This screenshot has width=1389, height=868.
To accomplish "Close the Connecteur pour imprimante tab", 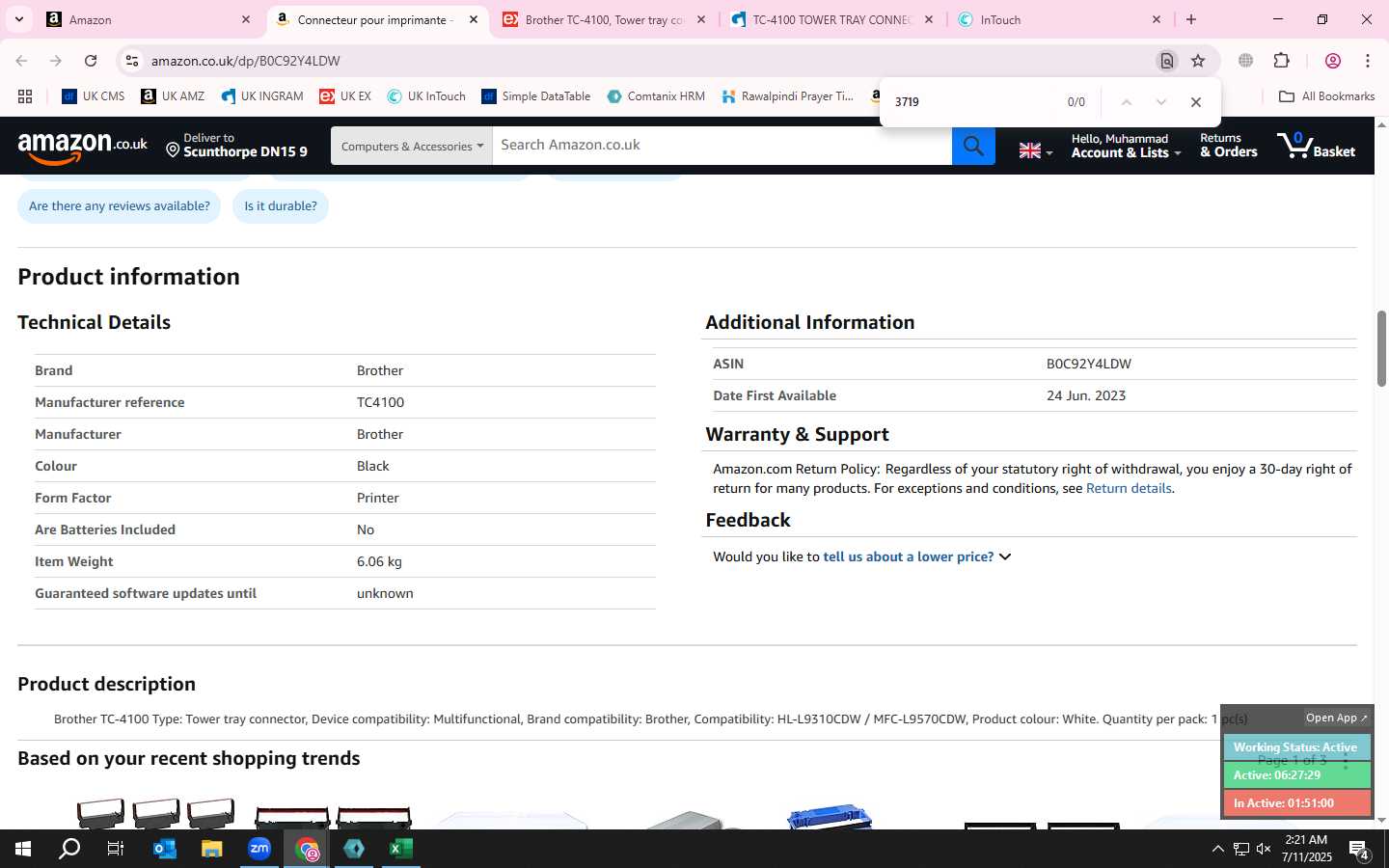I will (474, 20).
